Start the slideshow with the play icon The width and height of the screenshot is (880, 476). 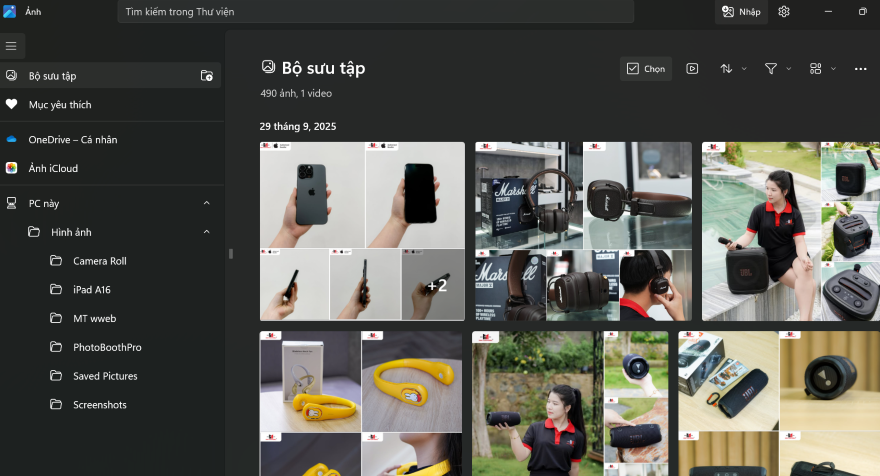click(692, 69)
